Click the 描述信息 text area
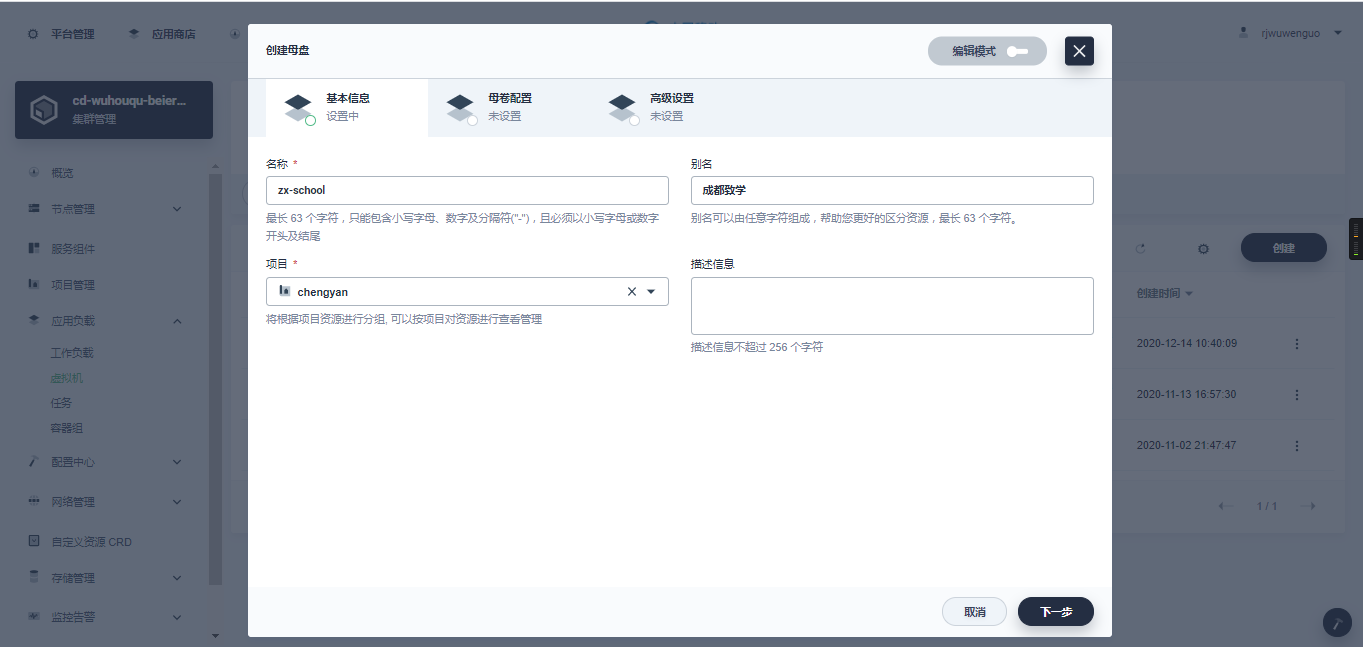Image resolution: width=1363 pixels, height=647 pixels. [x=891, y=305]
